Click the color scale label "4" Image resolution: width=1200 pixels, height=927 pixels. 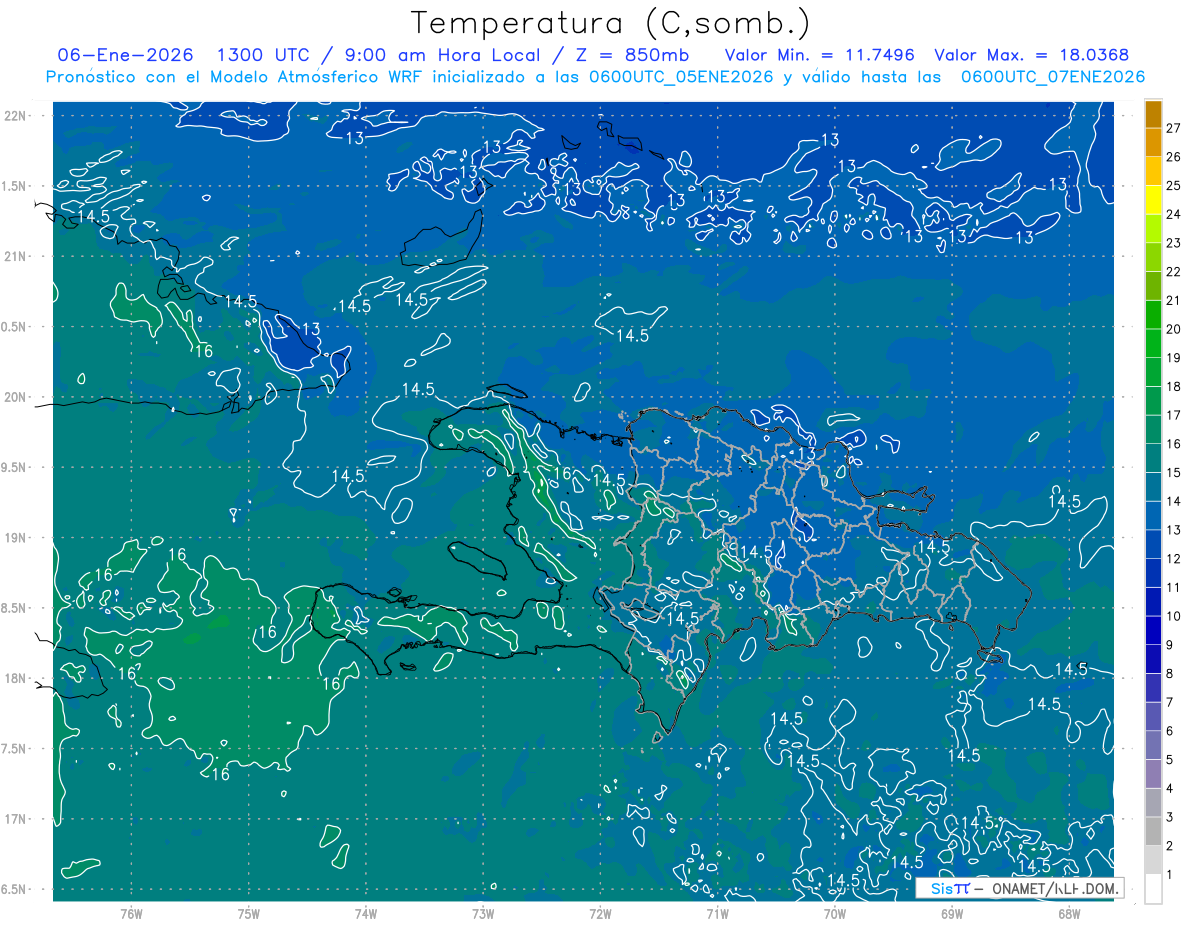1170,789
